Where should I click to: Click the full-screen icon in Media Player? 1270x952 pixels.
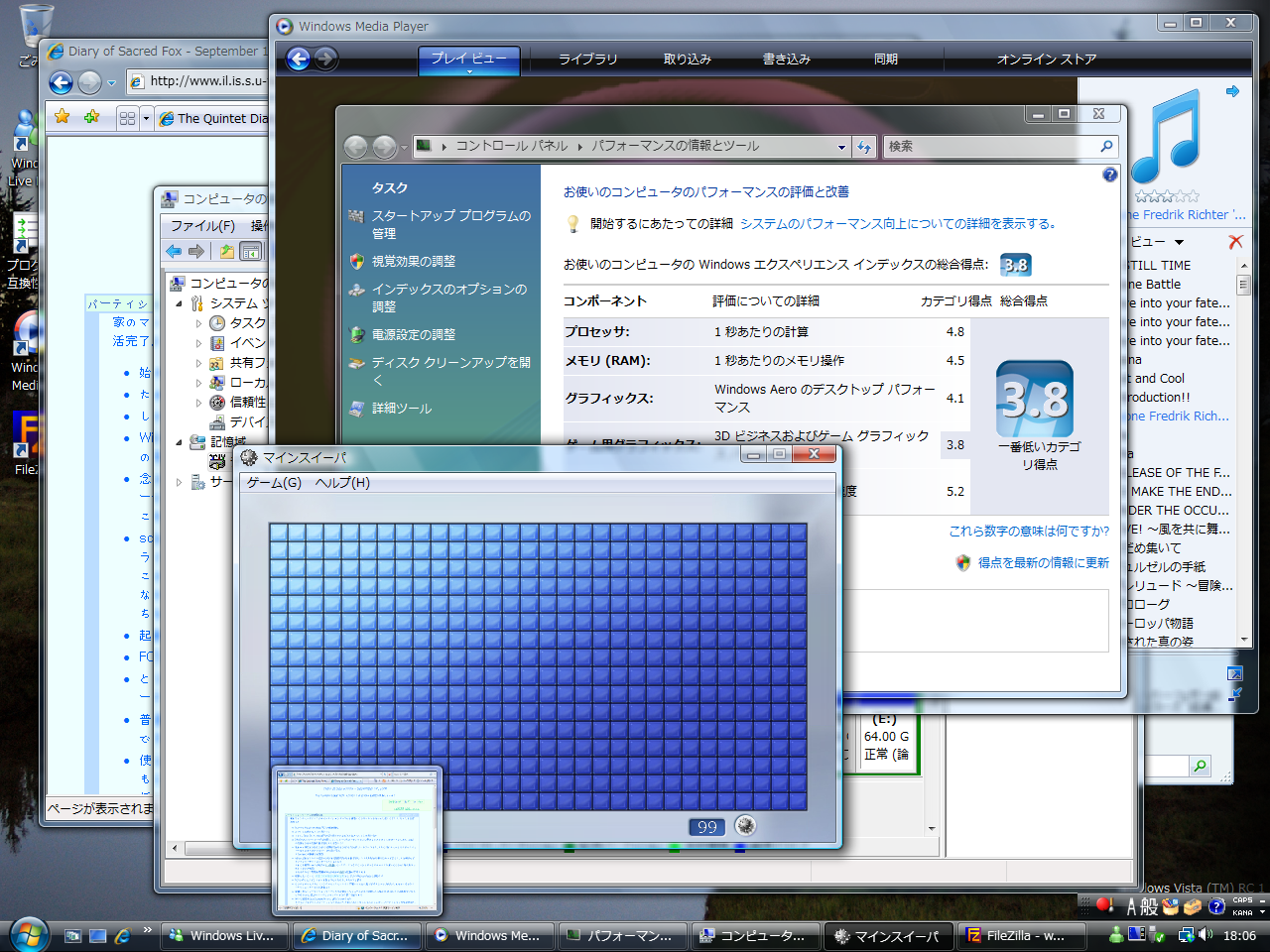(x=1235, y=673)
